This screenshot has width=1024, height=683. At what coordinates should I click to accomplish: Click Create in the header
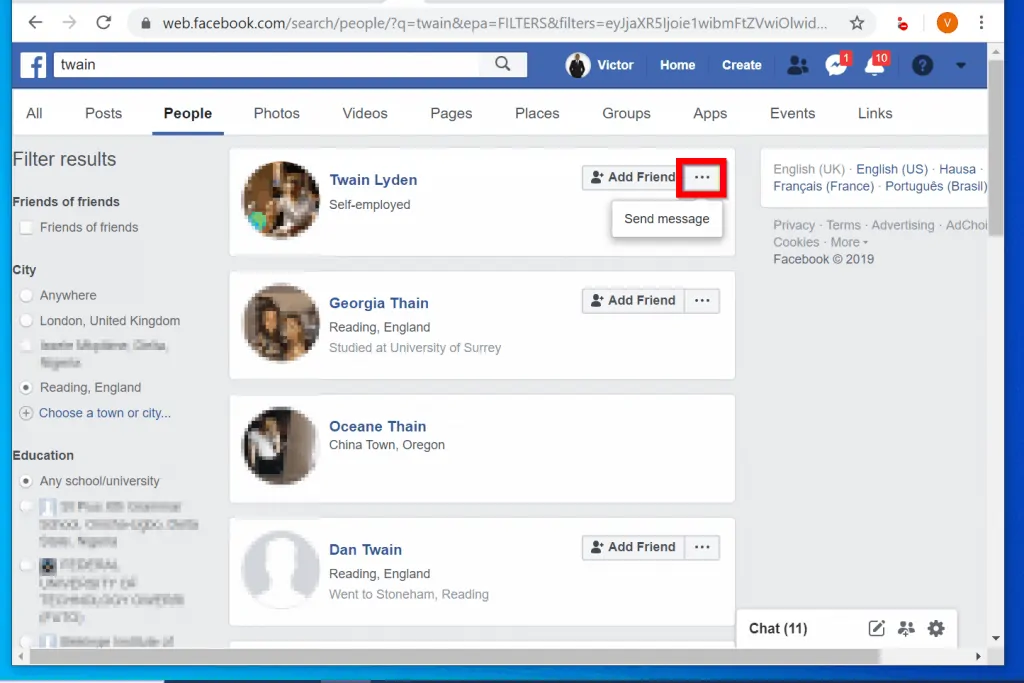tap(741, 65)
